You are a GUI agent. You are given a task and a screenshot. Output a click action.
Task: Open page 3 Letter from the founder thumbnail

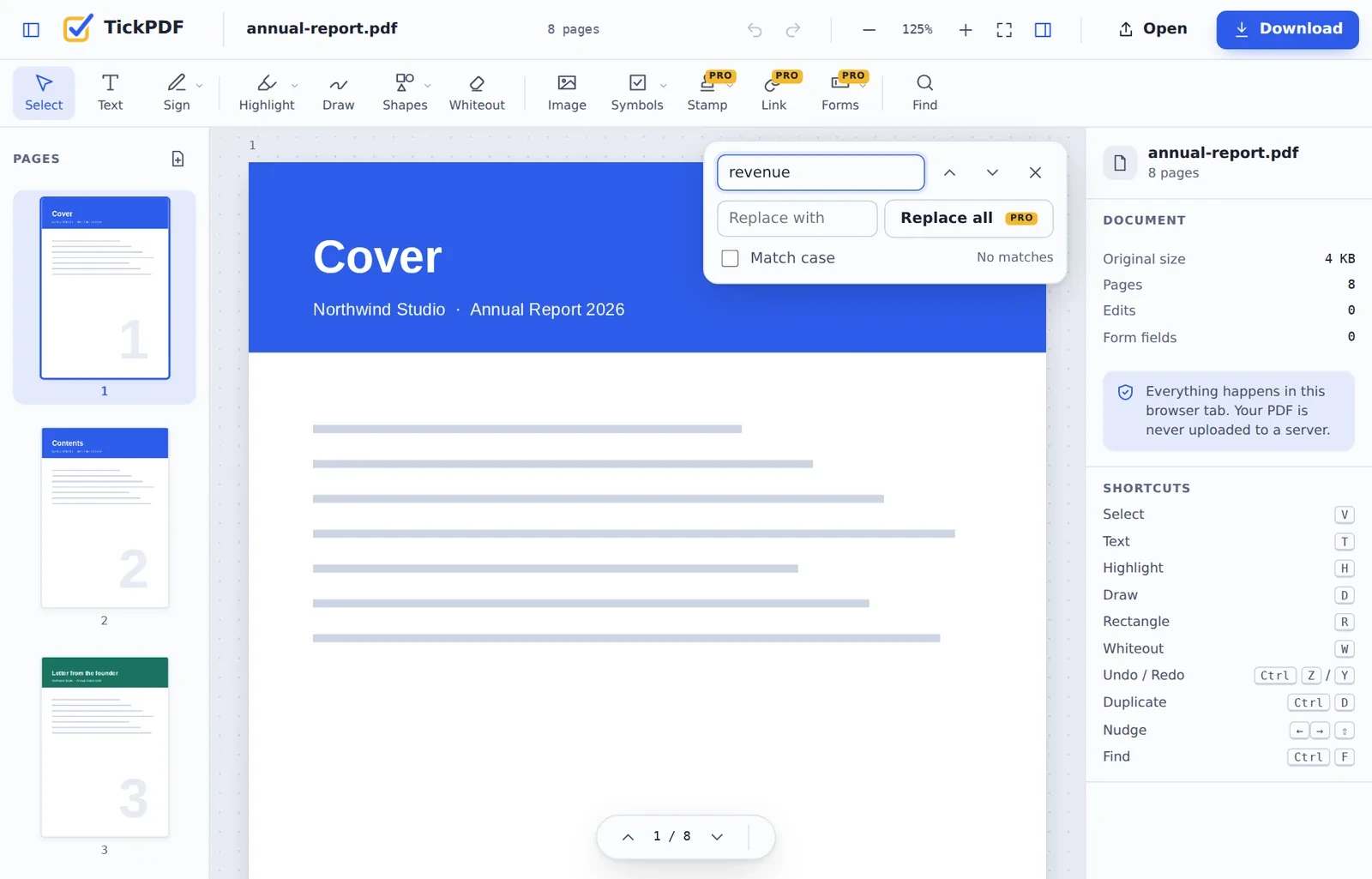105,747
